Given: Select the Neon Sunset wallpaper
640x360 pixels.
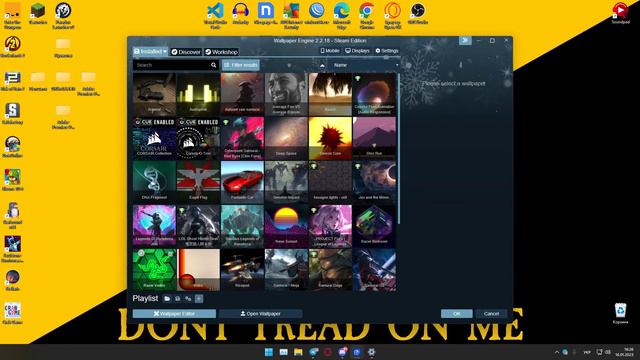Looking at the screenshot, I should (286, 226).
